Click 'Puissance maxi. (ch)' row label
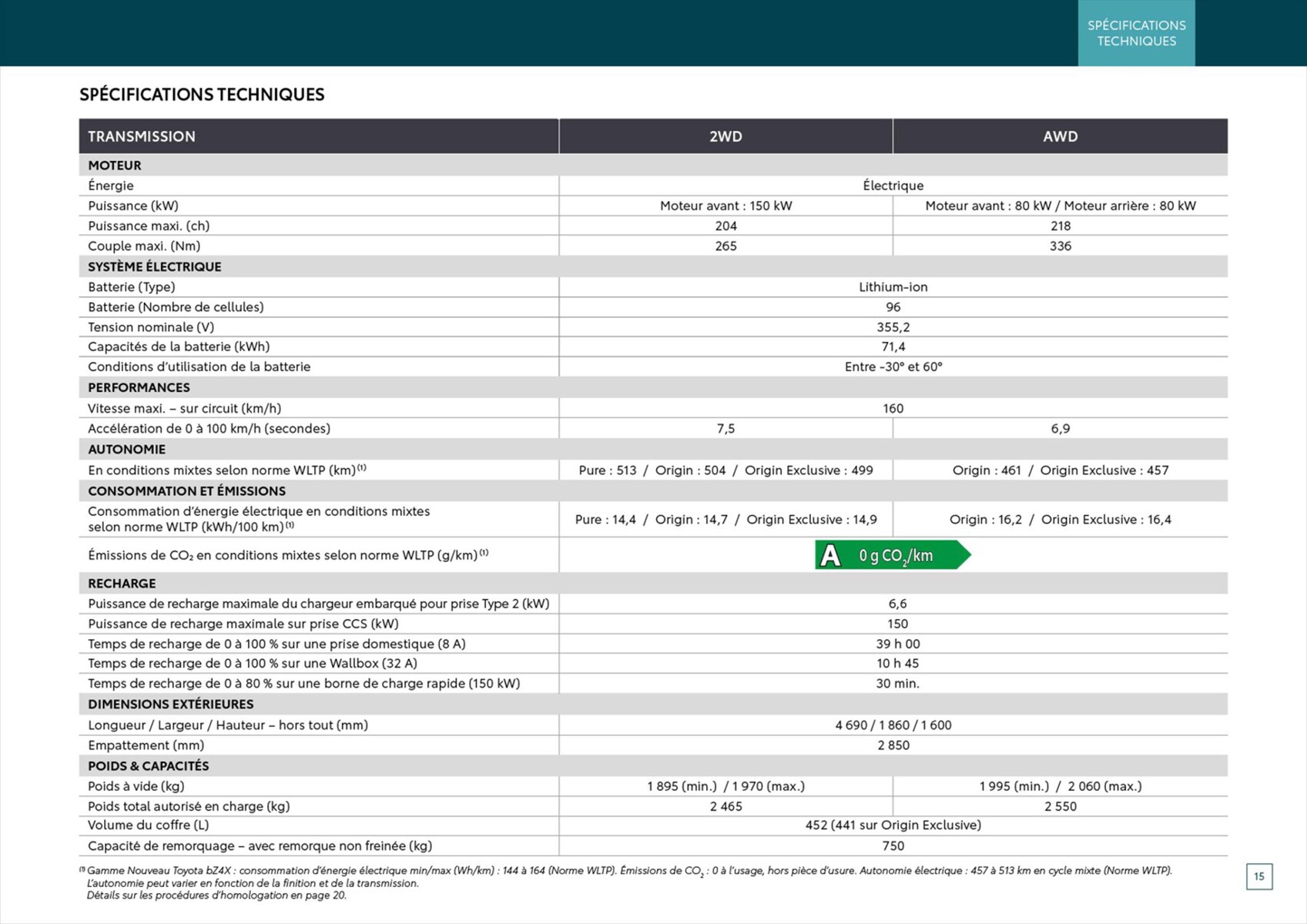The image size is (1307, 924). coord(149,226)
